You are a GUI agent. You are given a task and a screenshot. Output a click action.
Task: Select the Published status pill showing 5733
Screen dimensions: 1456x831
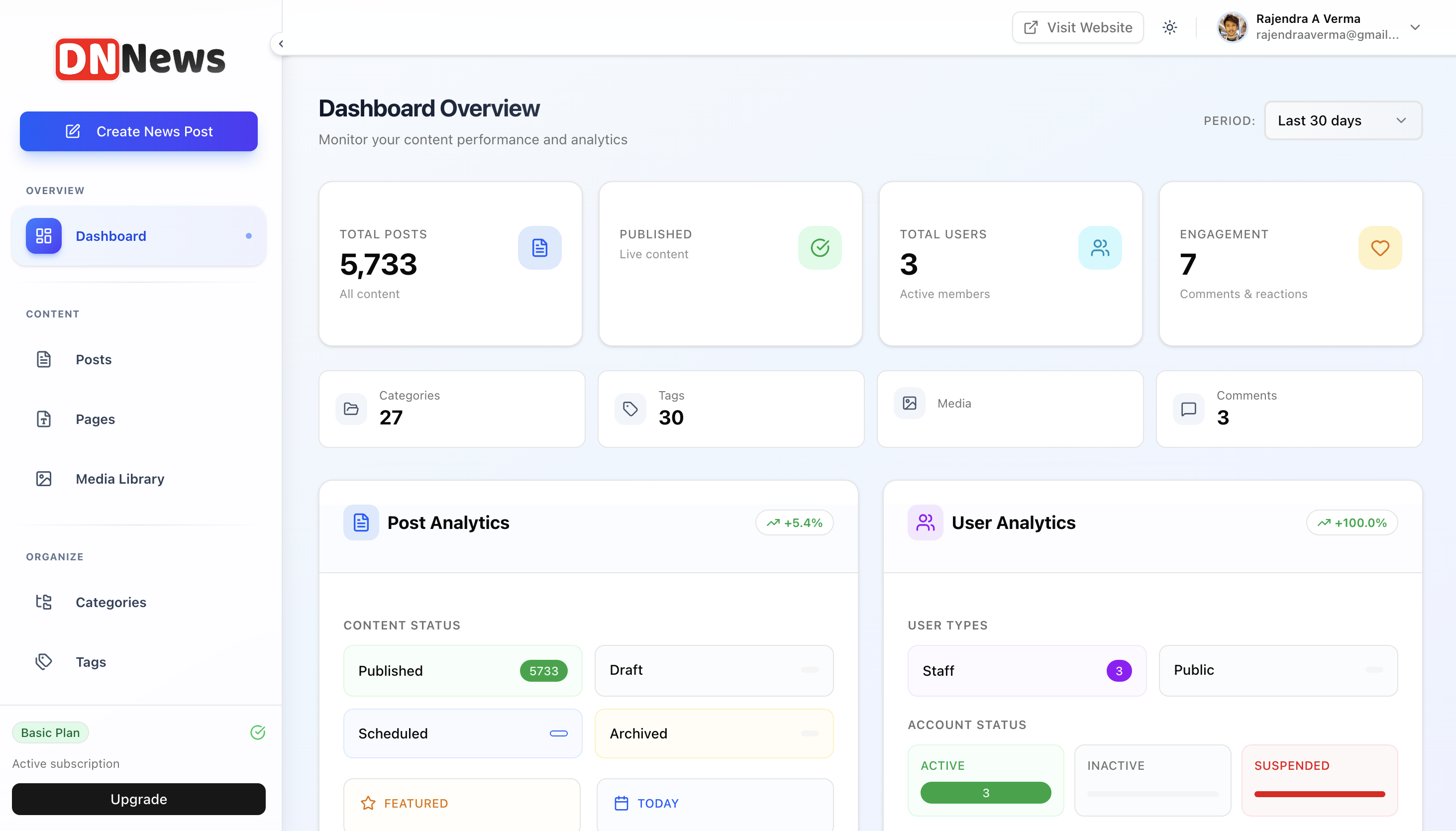[543, 671]
